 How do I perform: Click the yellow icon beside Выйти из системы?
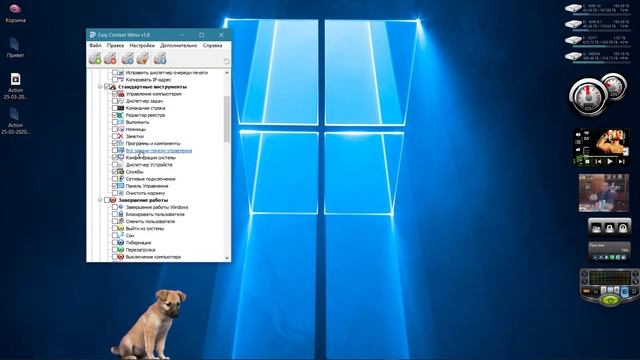(120, 229)
